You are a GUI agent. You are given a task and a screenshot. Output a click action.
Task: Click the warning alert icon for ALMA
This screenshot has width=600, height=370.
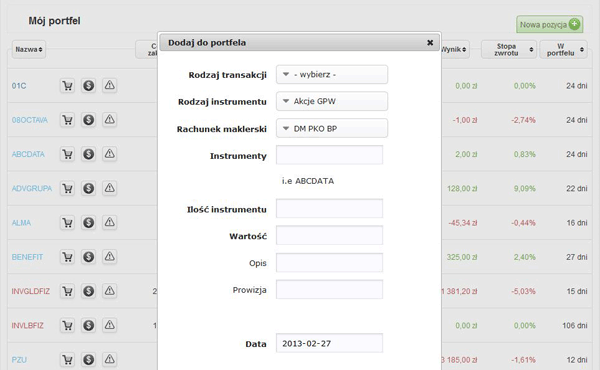click(x=109, y=222)
